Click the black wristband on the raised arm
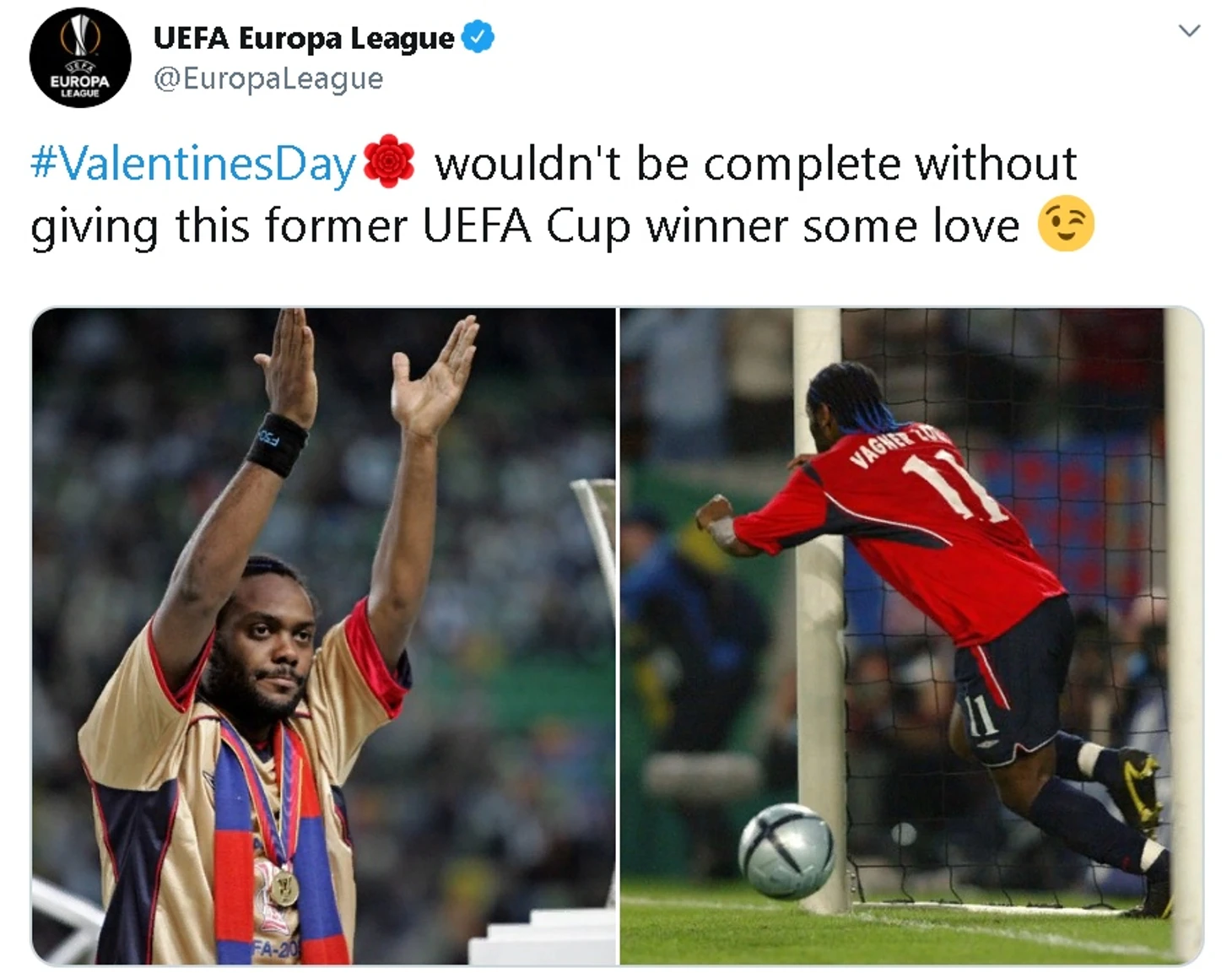 (x=277, y=444)
